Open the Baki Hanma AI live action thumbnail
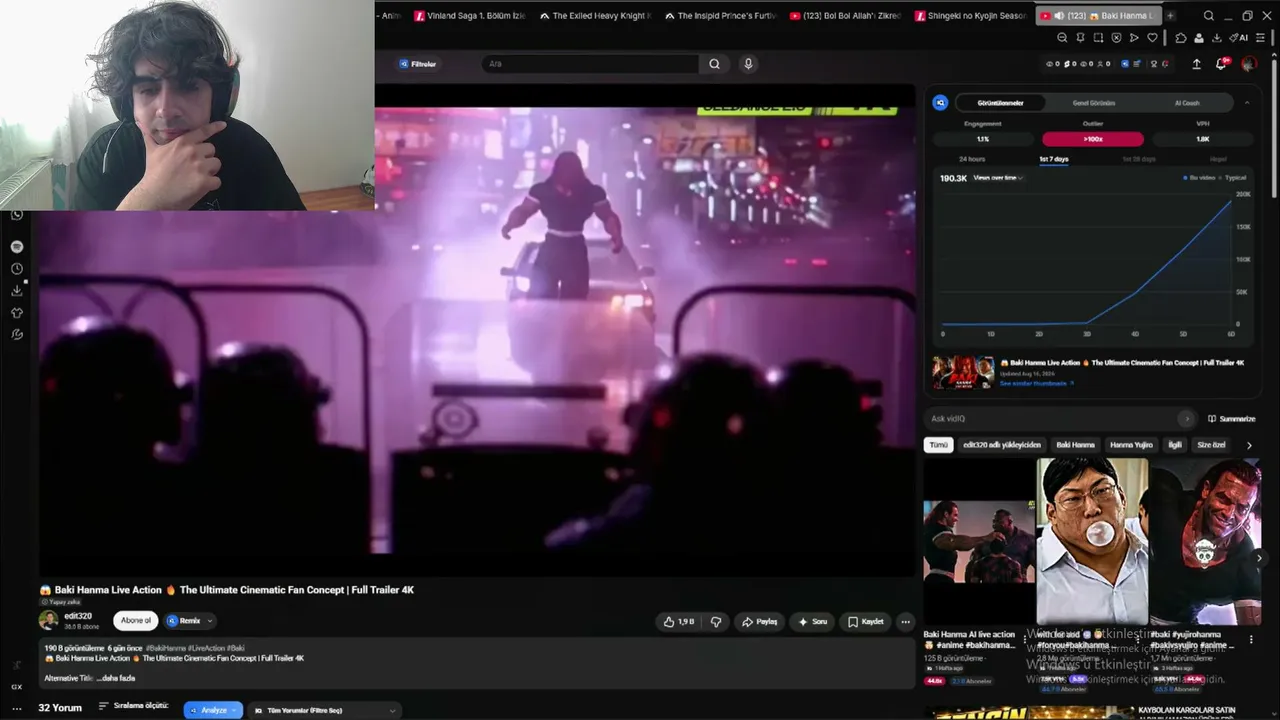 (979, 541)
